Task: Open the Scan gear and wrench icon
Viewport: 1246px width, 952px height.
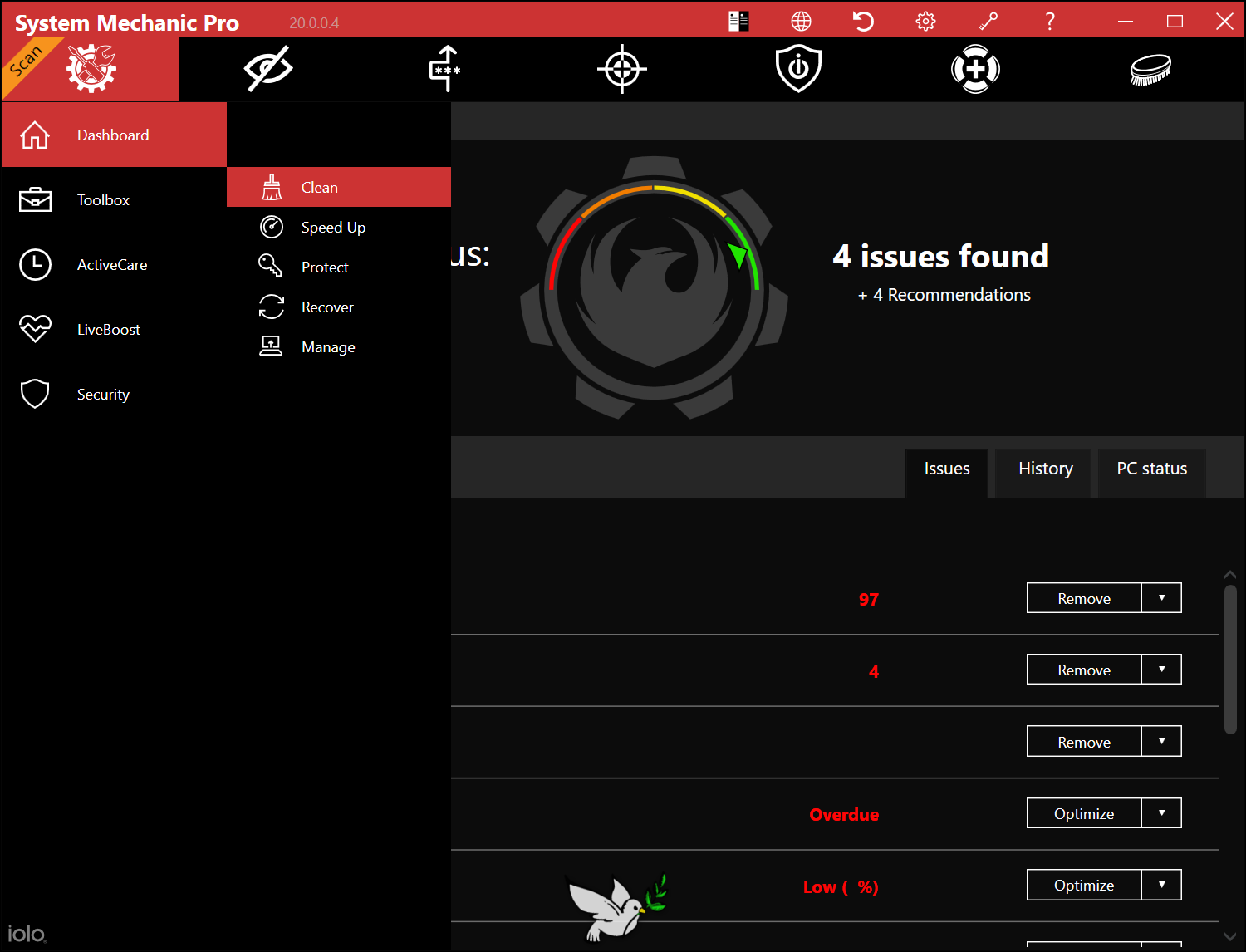Action: (91, 69)
